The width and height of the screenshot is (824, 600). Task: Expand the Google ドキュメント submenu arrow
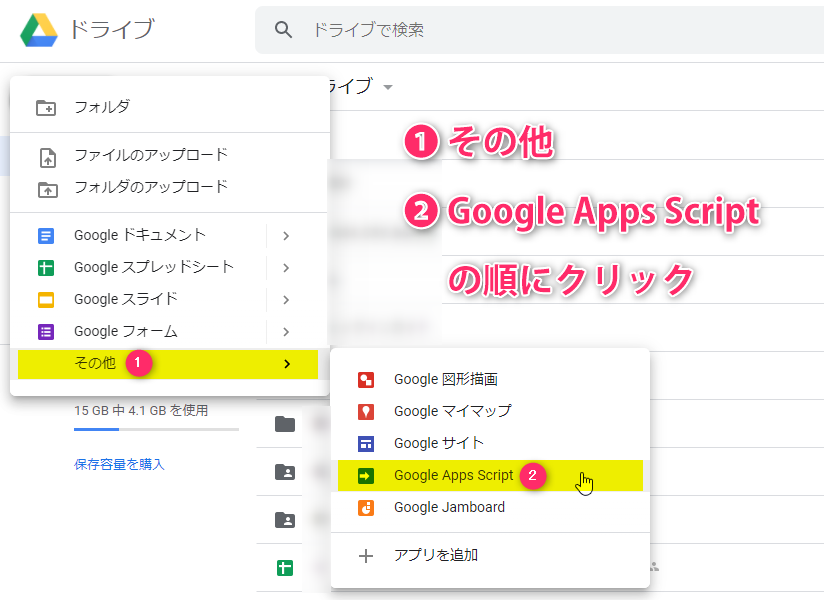(286, 236)
